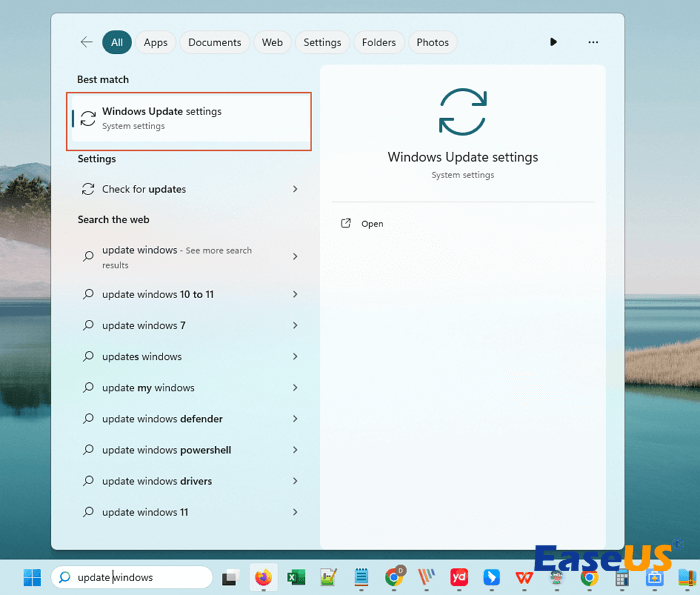
Task: Switch to the Apps filter tab
Action: [x=155, y=42]
